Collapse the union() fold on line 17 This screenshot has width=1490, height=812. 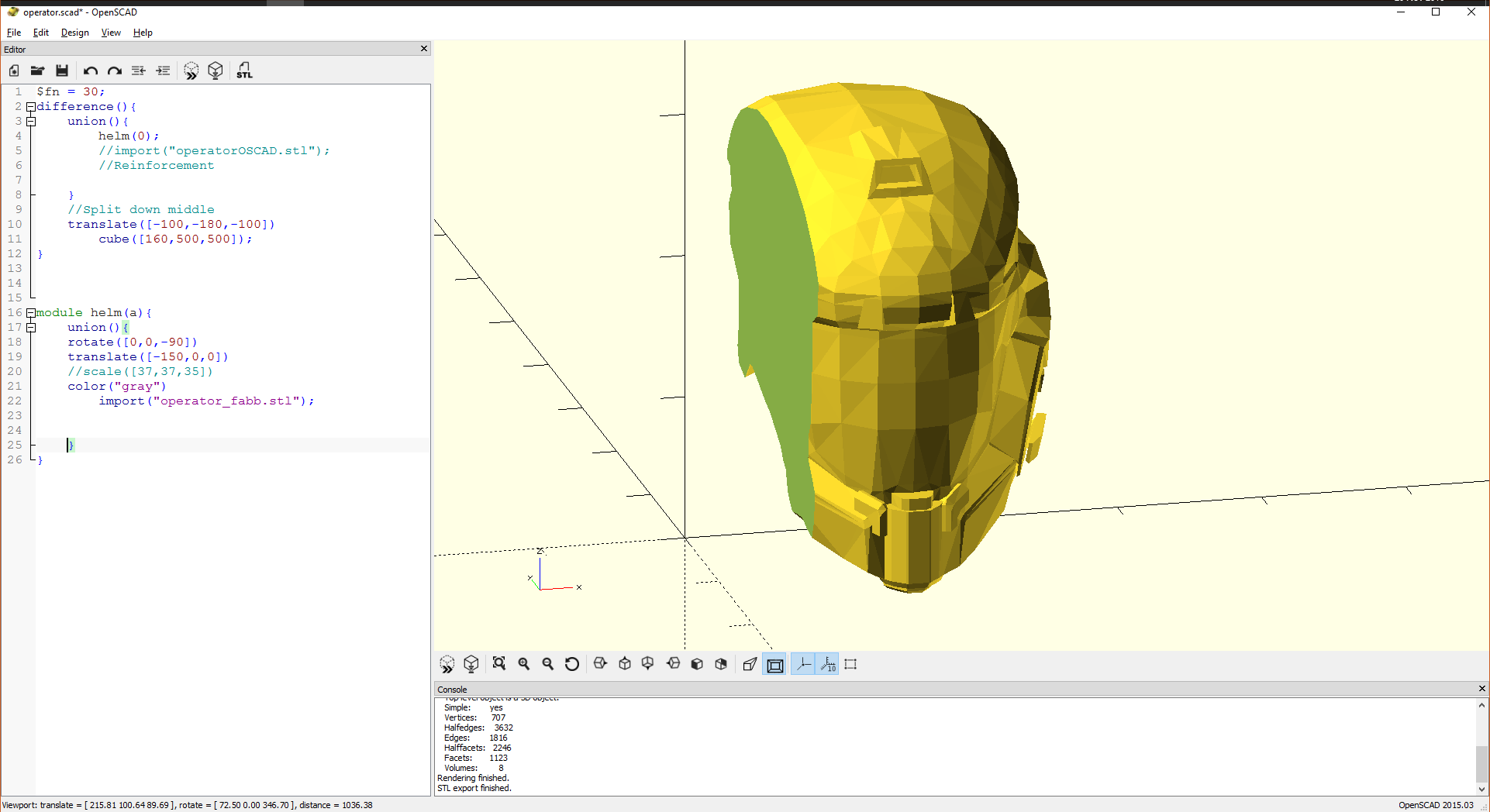point(31,328)
